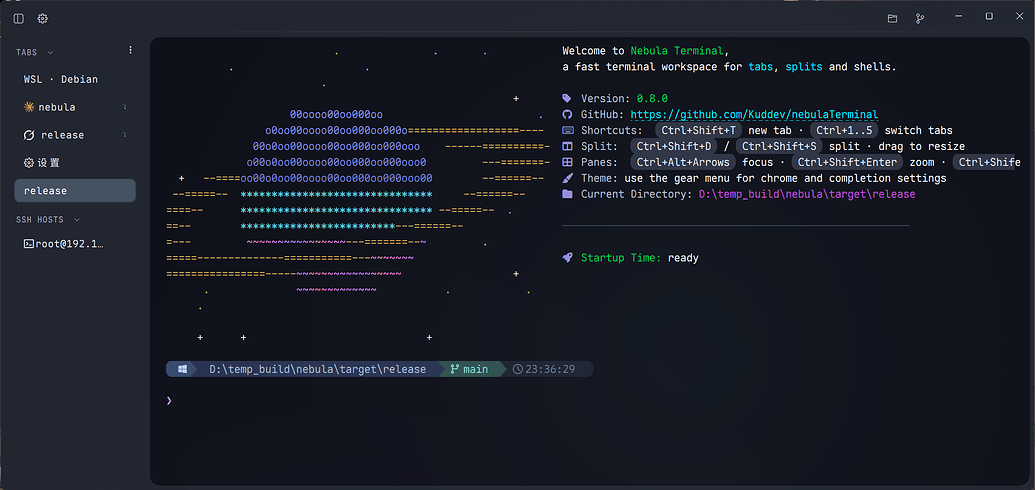Select the release tab with the circular icon
This screenshot has height=490, width=1035.
tap(75, 135)
